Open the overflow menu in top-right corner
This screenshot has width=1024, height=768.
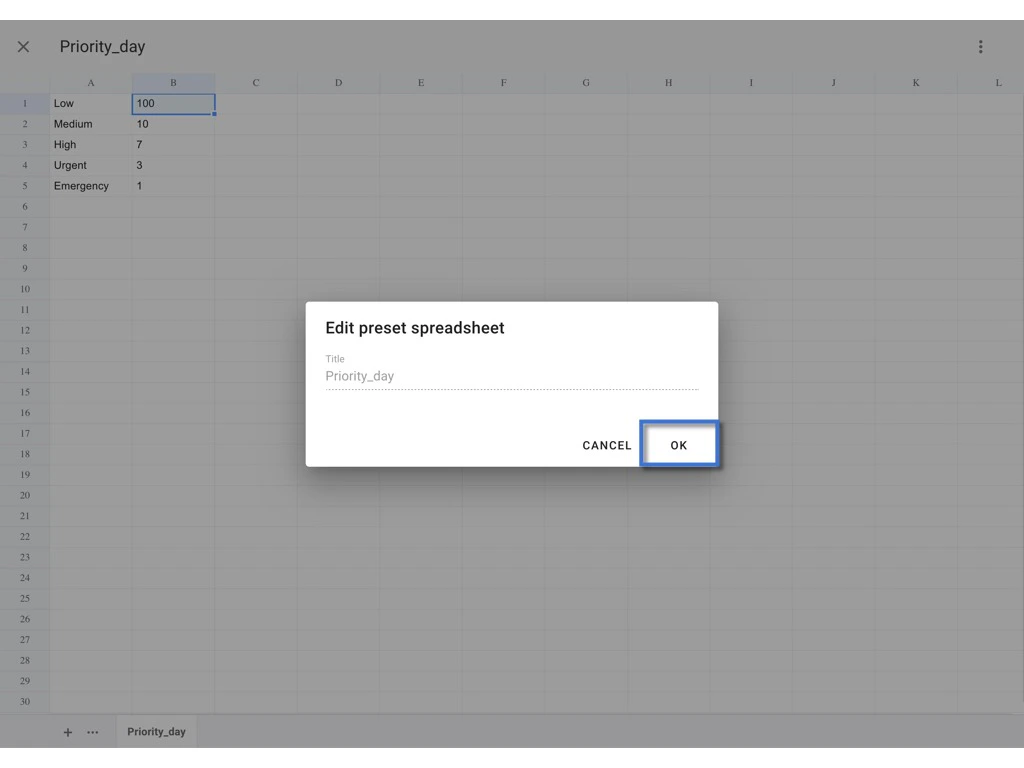tap(980, 46)
